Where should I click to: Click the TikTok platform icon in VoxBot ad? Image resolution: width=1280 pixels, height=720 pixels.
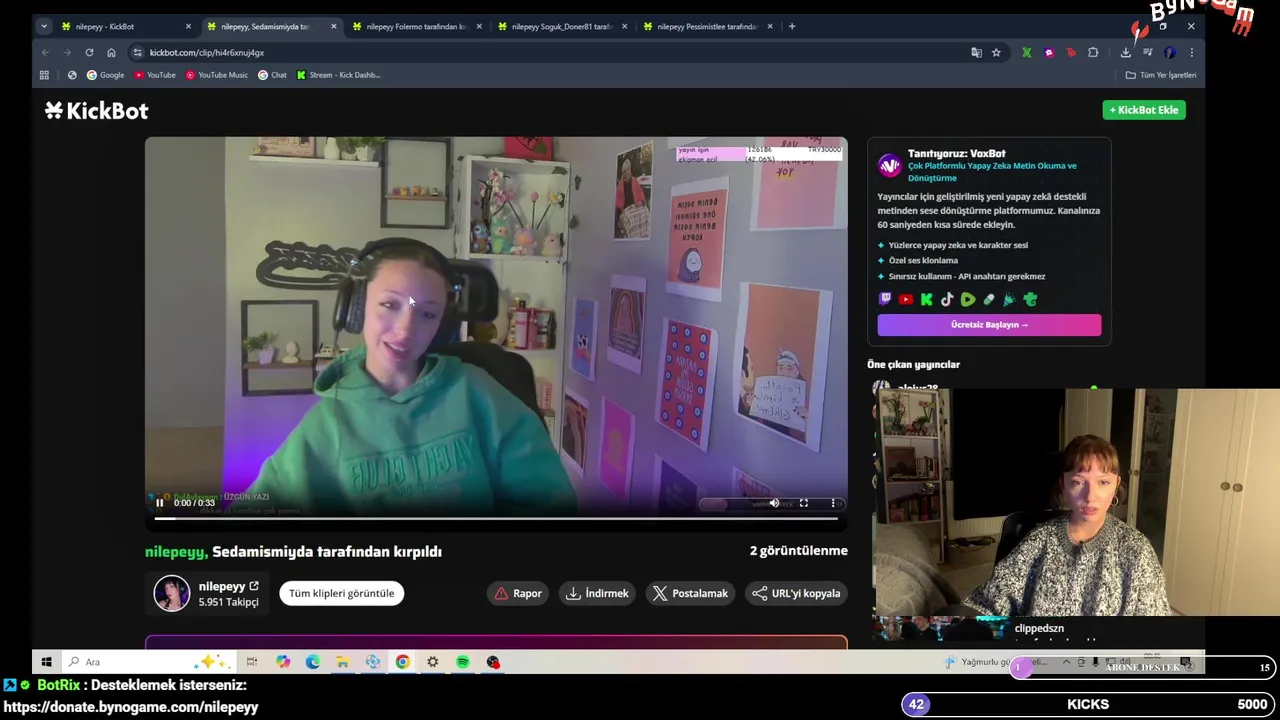point(947,299)
